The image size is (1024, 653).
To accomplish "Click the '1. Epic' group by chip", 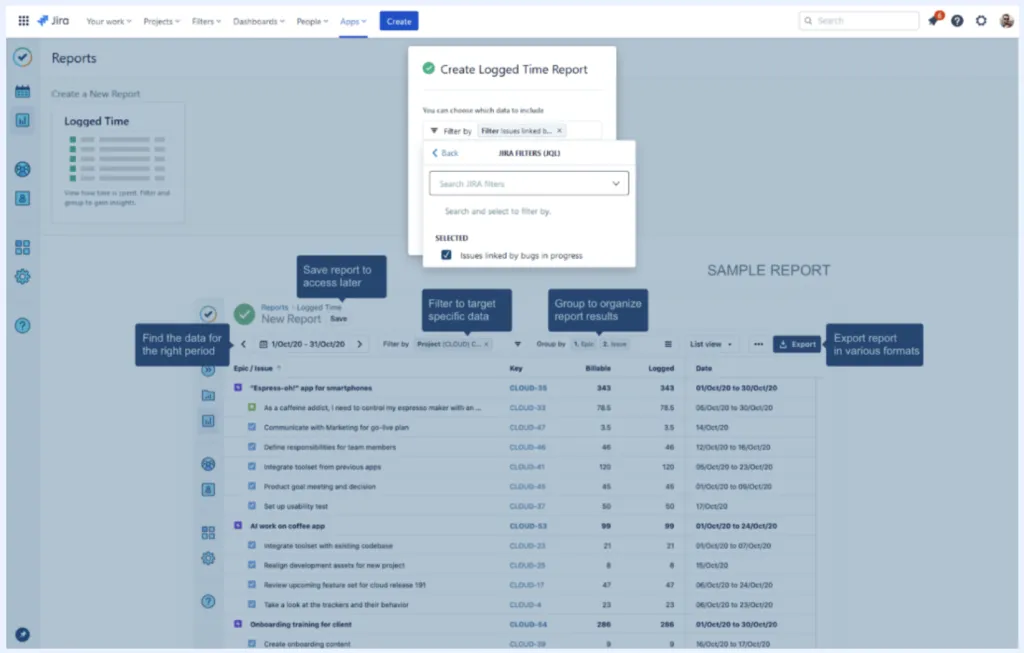I will pyautogui.click(x=583, y=344).
